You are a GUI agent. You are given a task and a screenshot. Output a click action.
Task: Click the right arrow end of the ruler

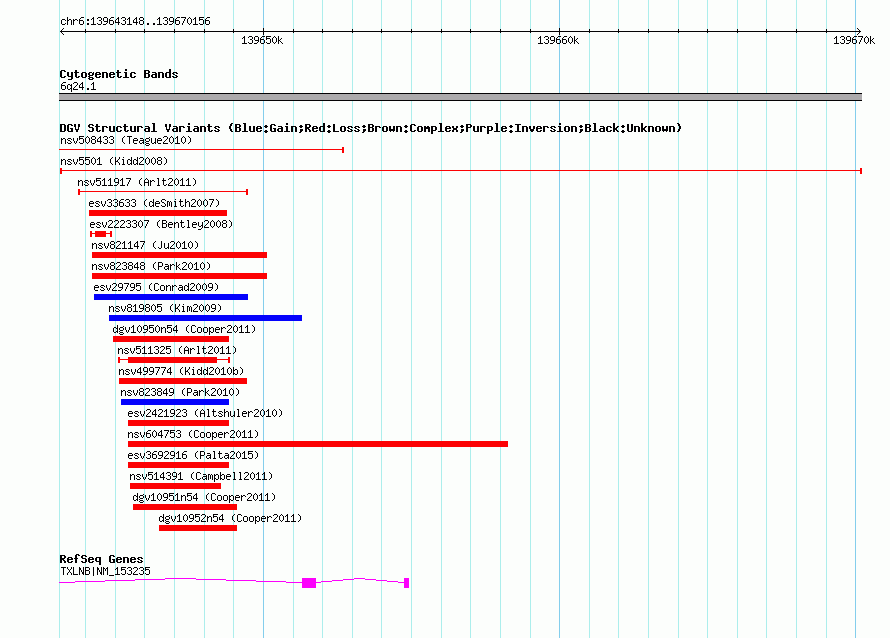tap(859, 32)
